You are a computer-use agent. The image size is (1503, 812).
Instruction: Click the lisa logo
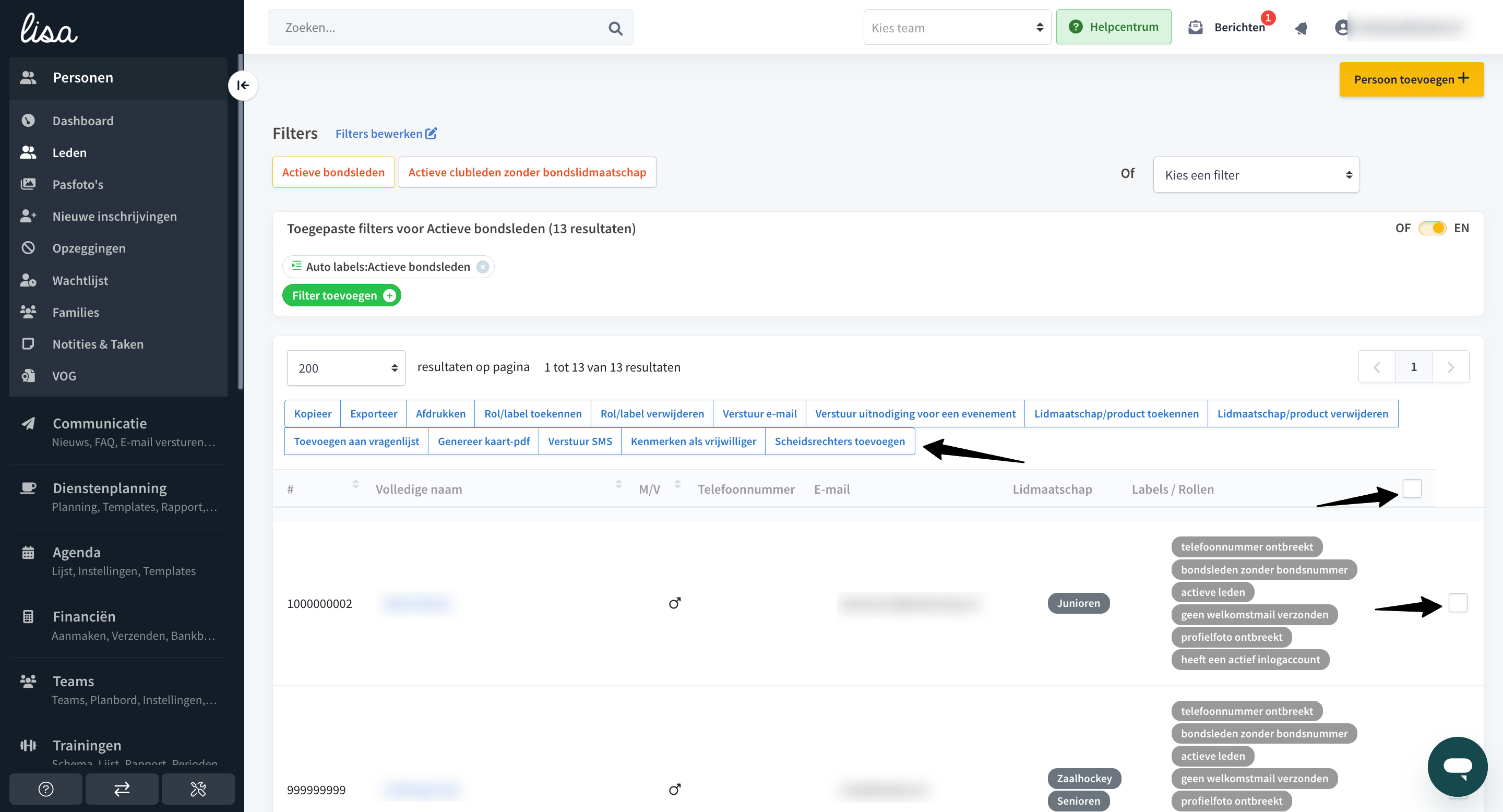(x=49, y=29)
